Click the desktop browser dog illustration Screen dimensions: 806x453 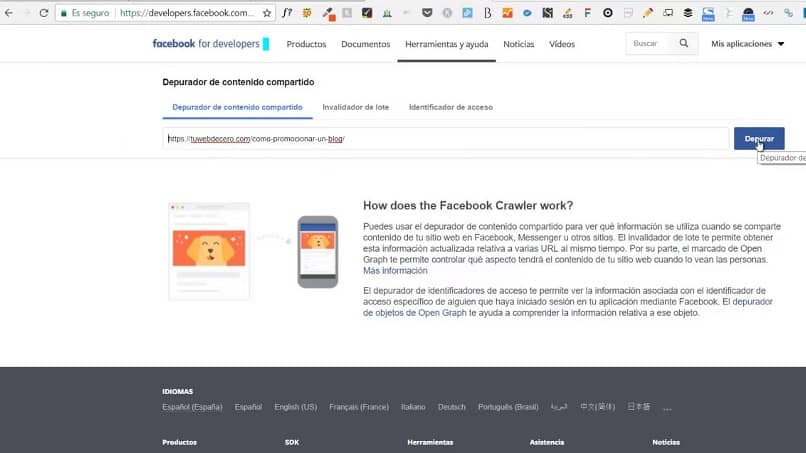pyautogui.click(x=209, y=251)
